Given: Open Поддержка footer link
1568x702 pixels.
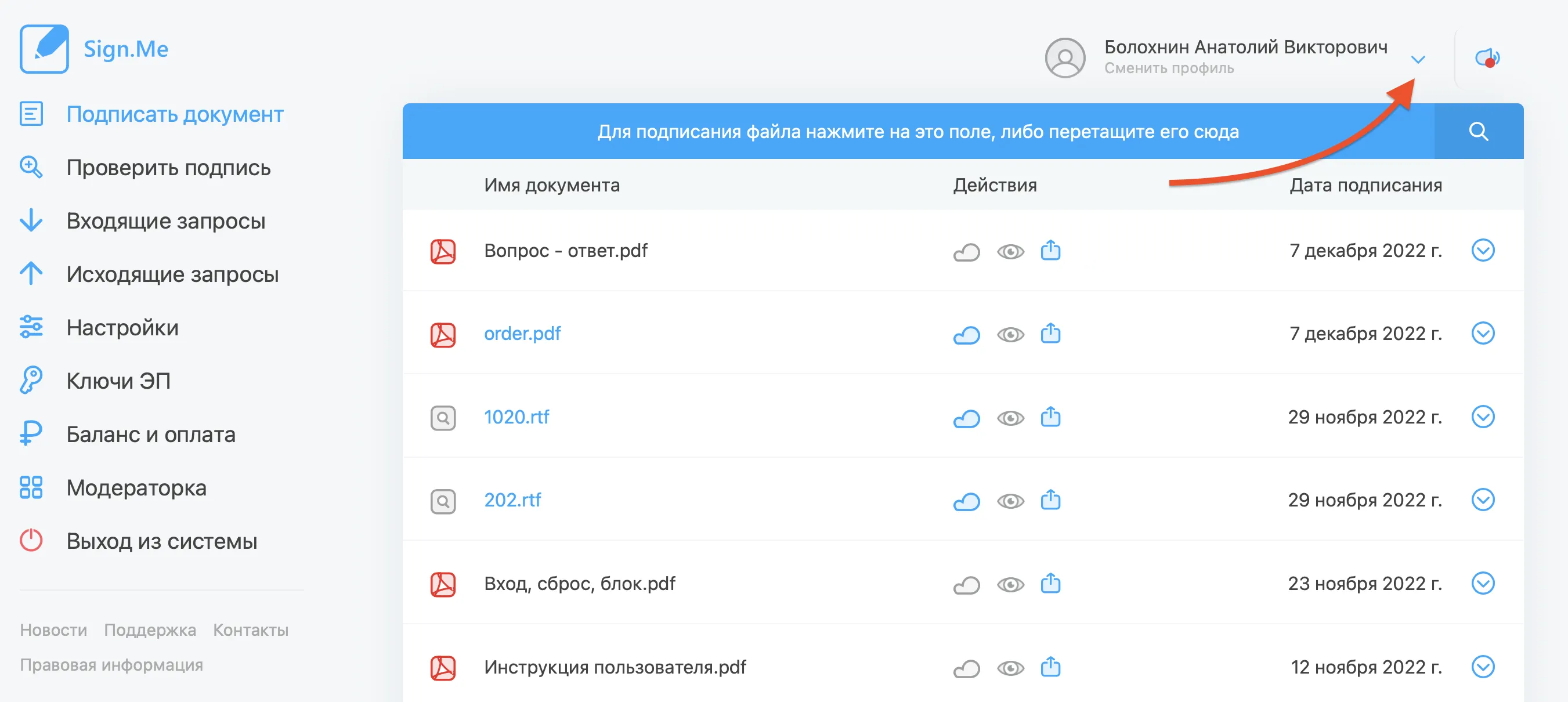Looking at the screenshot, I should click(150, 629).
